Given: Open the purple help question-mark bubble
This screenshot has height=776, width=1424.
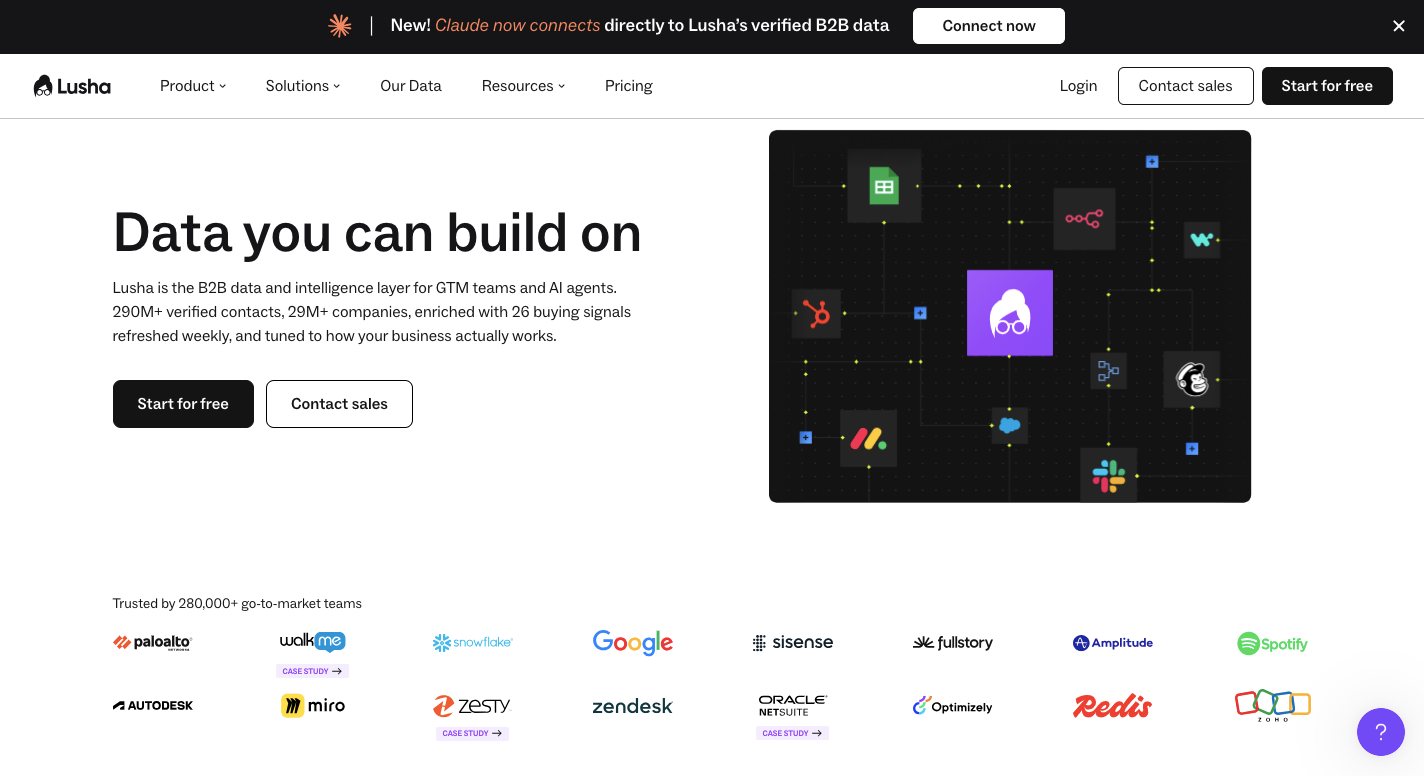Looking at the screenshot, I should pyautogui.click(x=1381, y=732).
